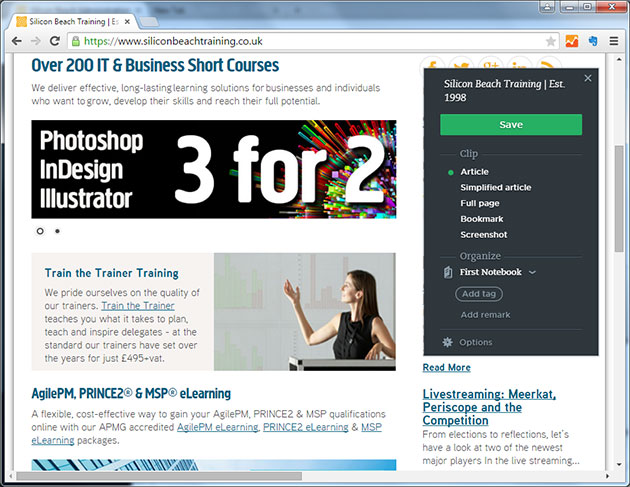
Task: Bookmark this page with the star icon
Action: (x=550, y=41)
